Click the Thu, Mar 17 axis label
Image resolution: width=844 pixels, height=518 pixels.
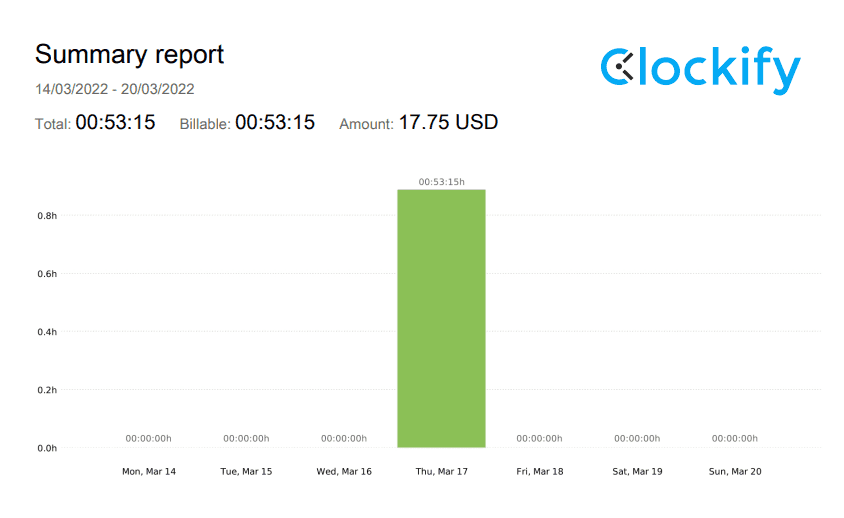click(x=441, y=471)
